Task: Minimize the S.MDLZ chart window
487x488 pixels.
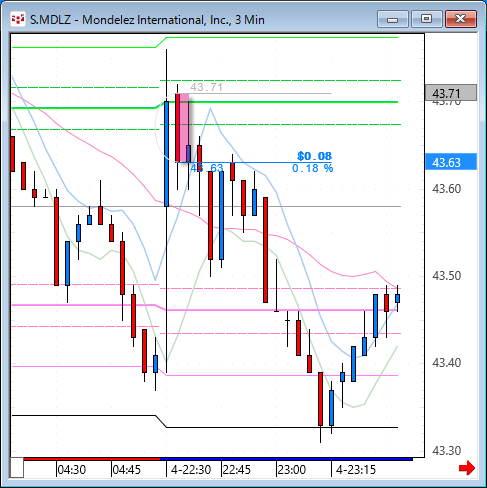Action: (393, 19)
